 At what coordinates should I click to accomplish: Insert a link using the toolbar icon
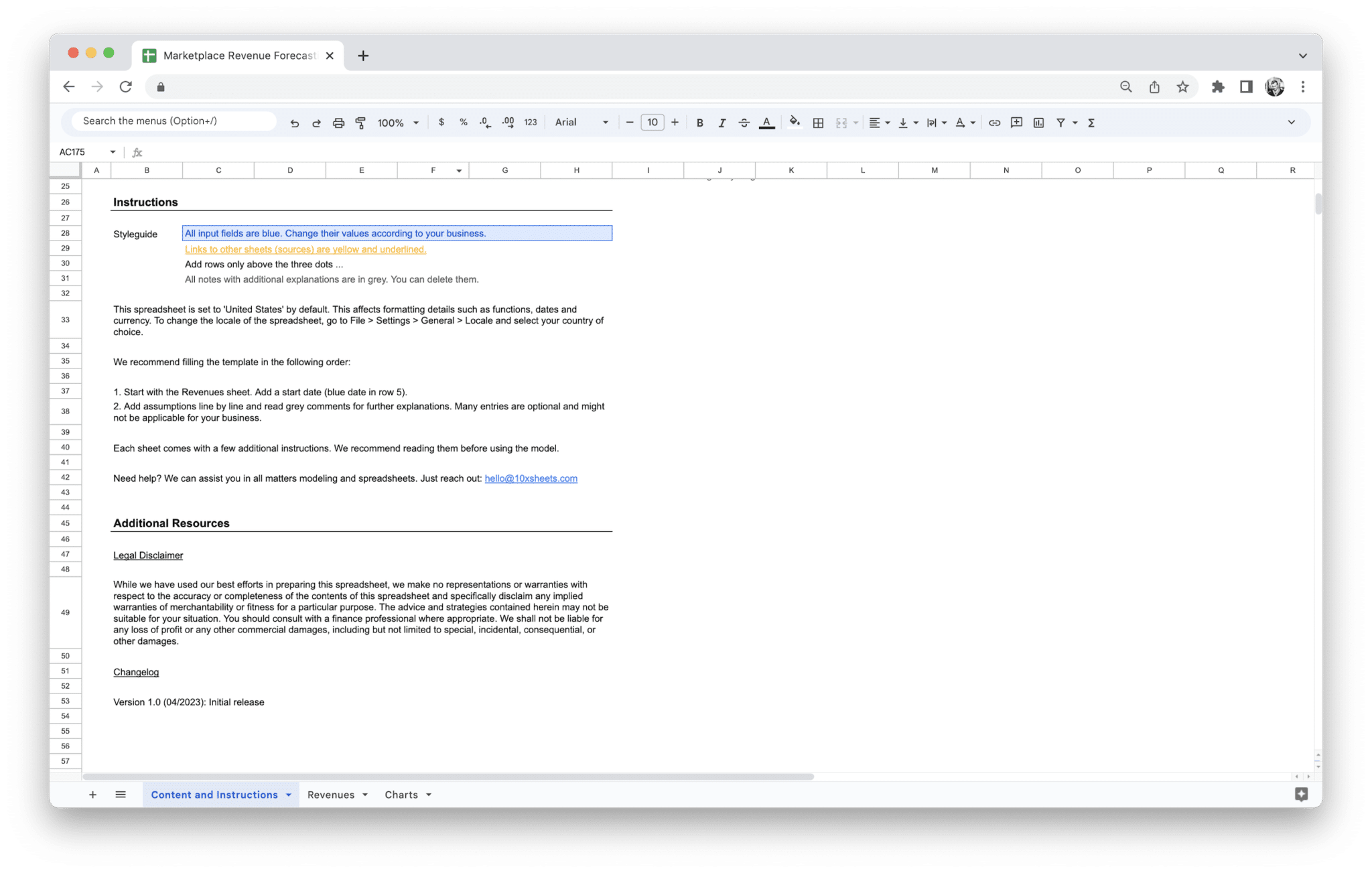click(x=994, y=122)
